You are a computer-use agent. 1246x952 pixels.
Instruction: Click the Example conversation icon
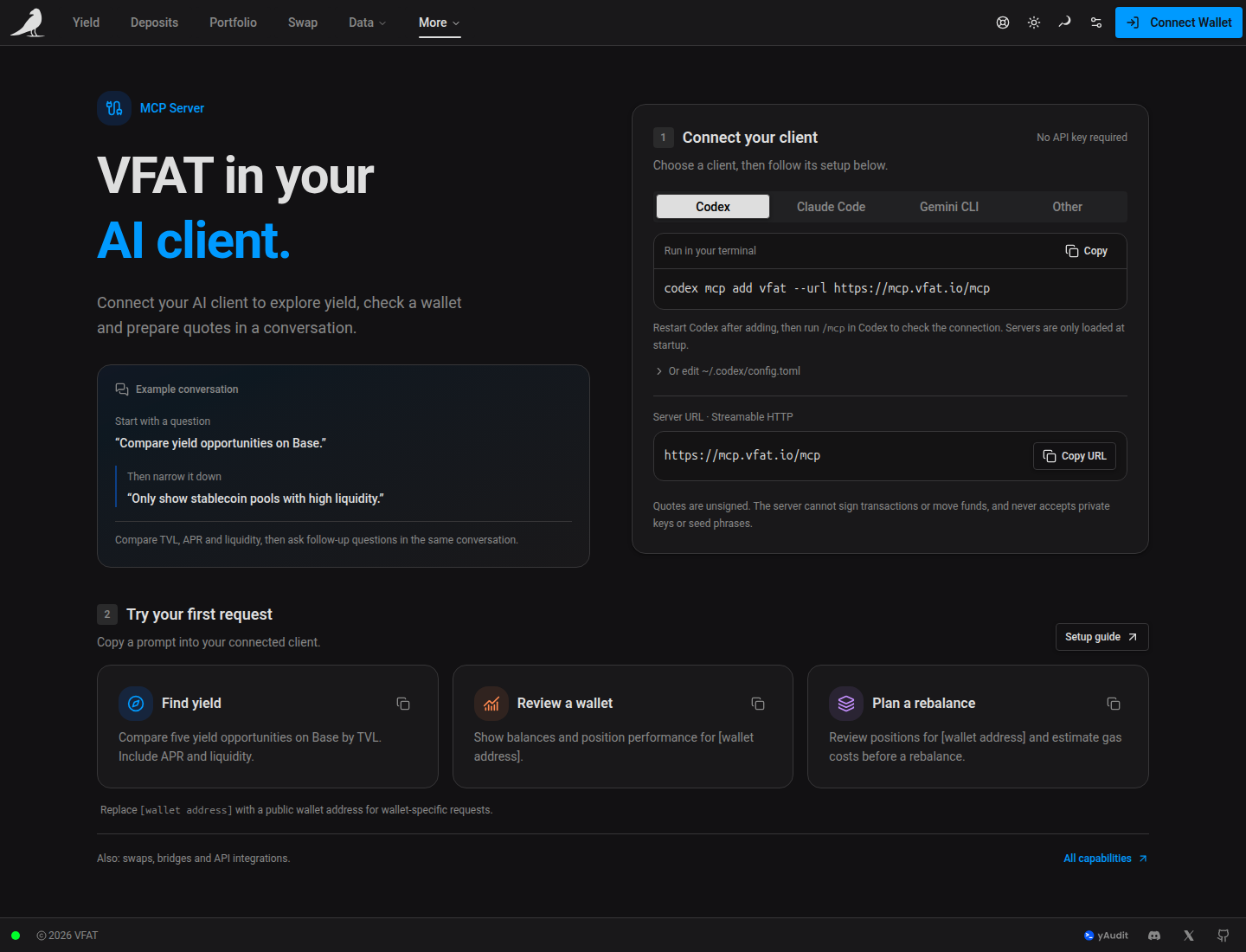pyautogui.click(x=122, y=389)
